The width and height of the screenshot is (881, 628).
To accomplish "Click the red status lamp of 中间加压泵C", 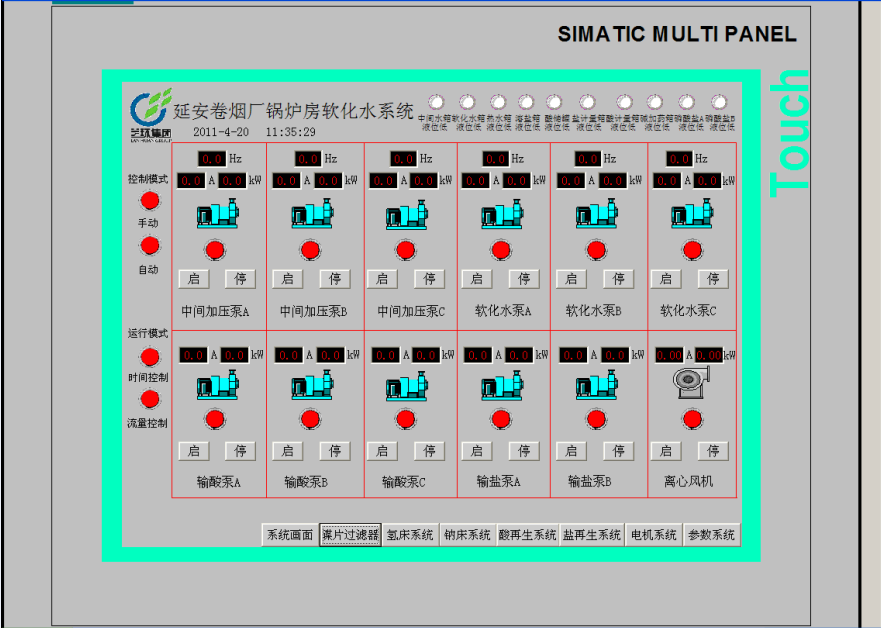I will (x=404, y=249).
